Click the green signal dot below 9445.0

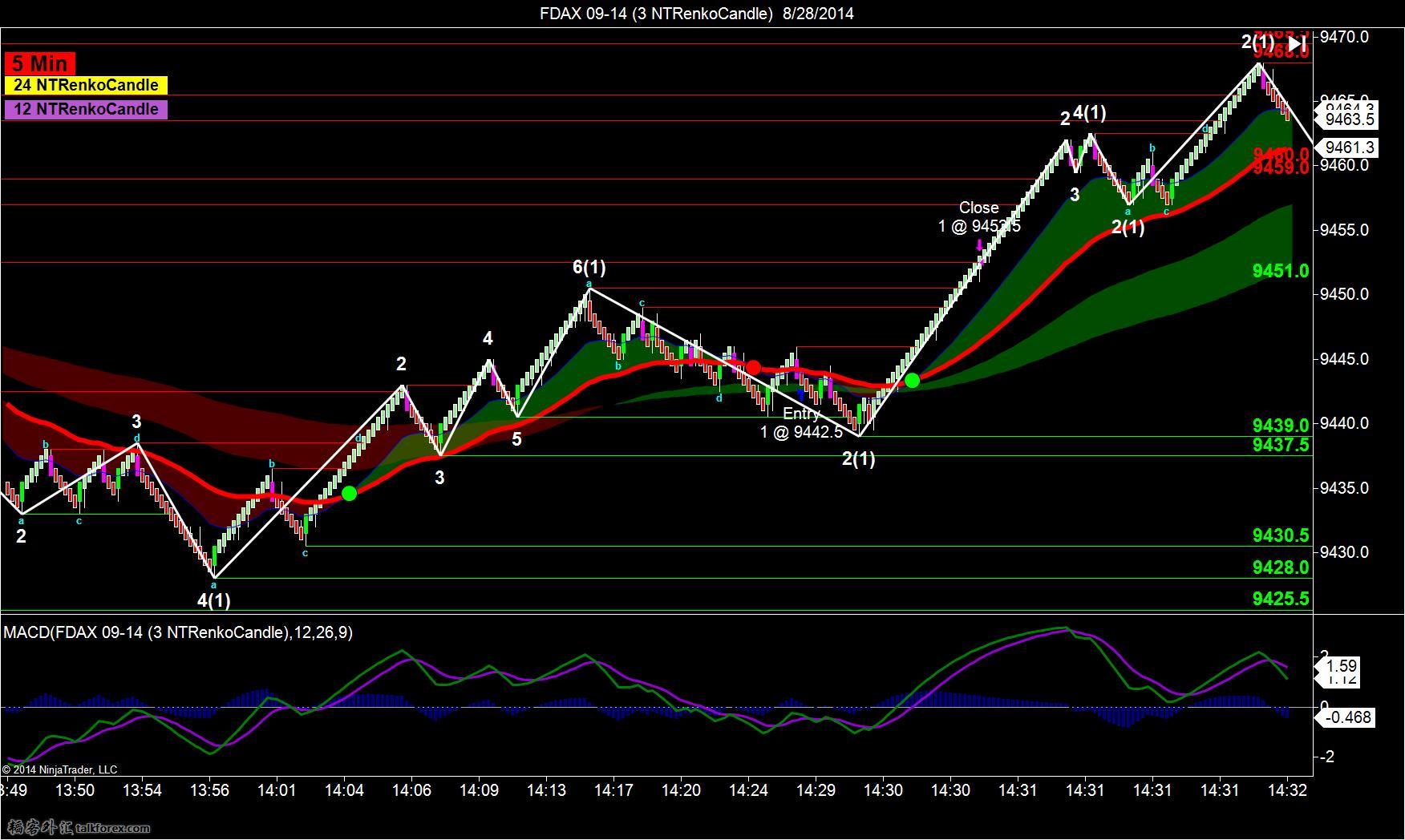pos(912,381)
